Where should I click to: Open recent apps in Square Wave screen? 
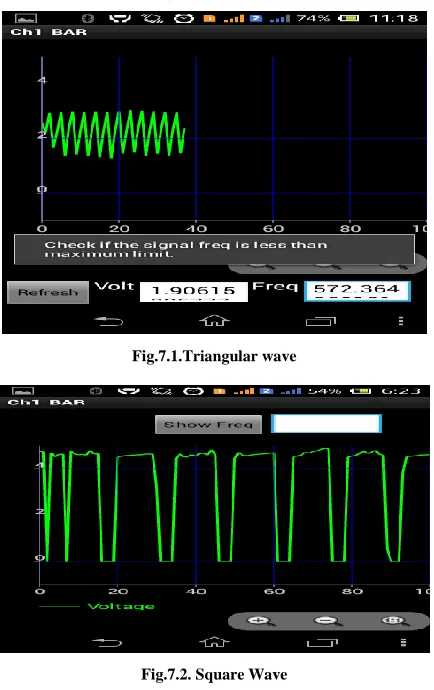322,643
